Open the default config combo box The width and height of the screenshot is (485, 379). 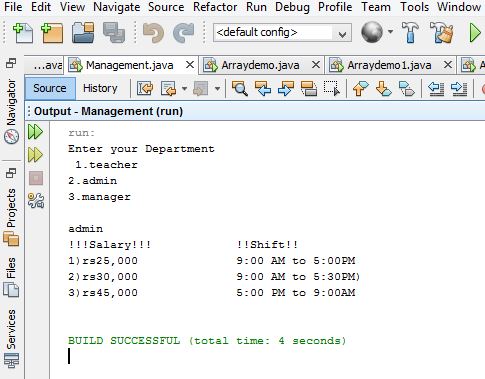click(282, 33)
